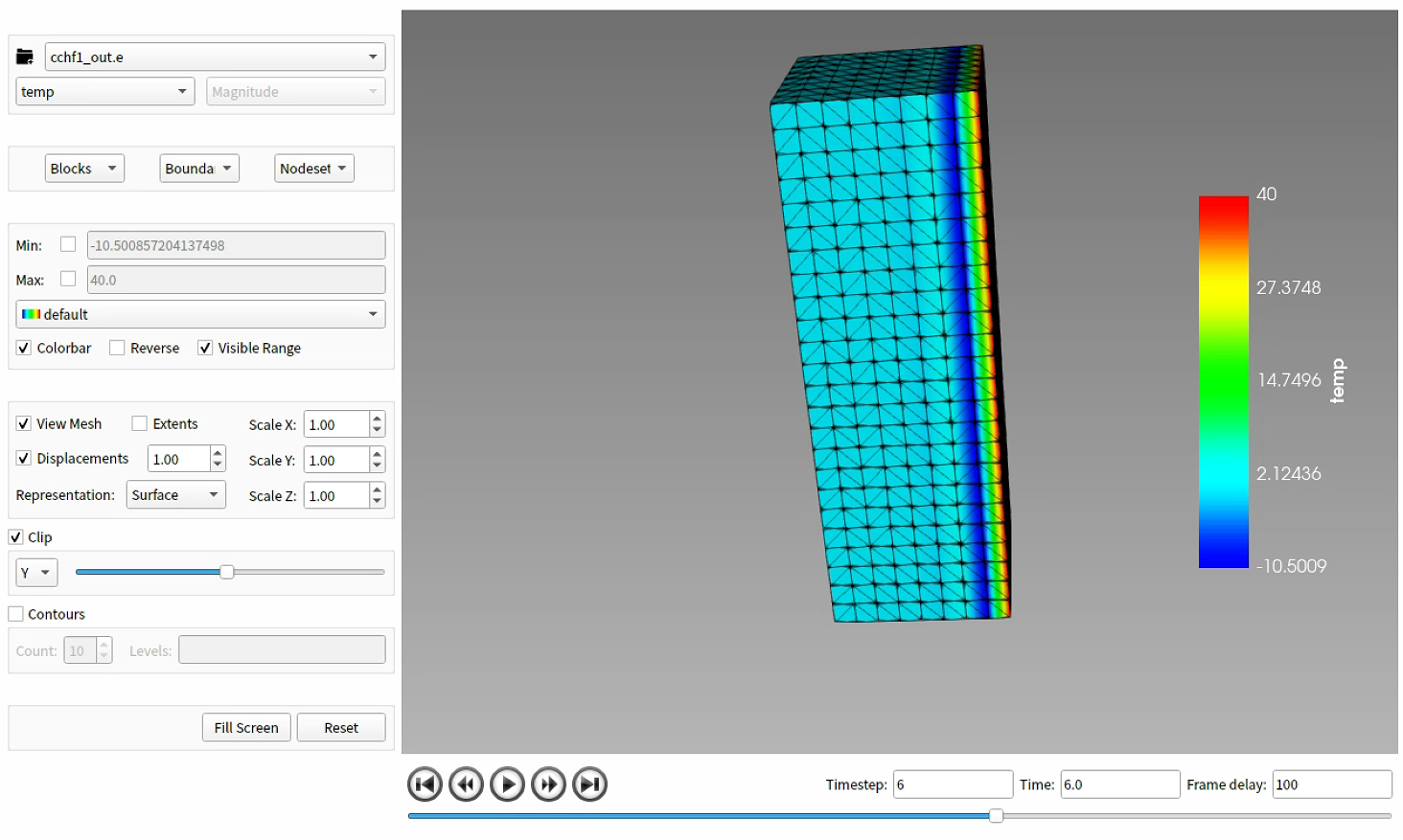The height and width of the screenshot is (840, 1403).
Task: Uncheck the Colorbar option
Action: pos(23,348)
